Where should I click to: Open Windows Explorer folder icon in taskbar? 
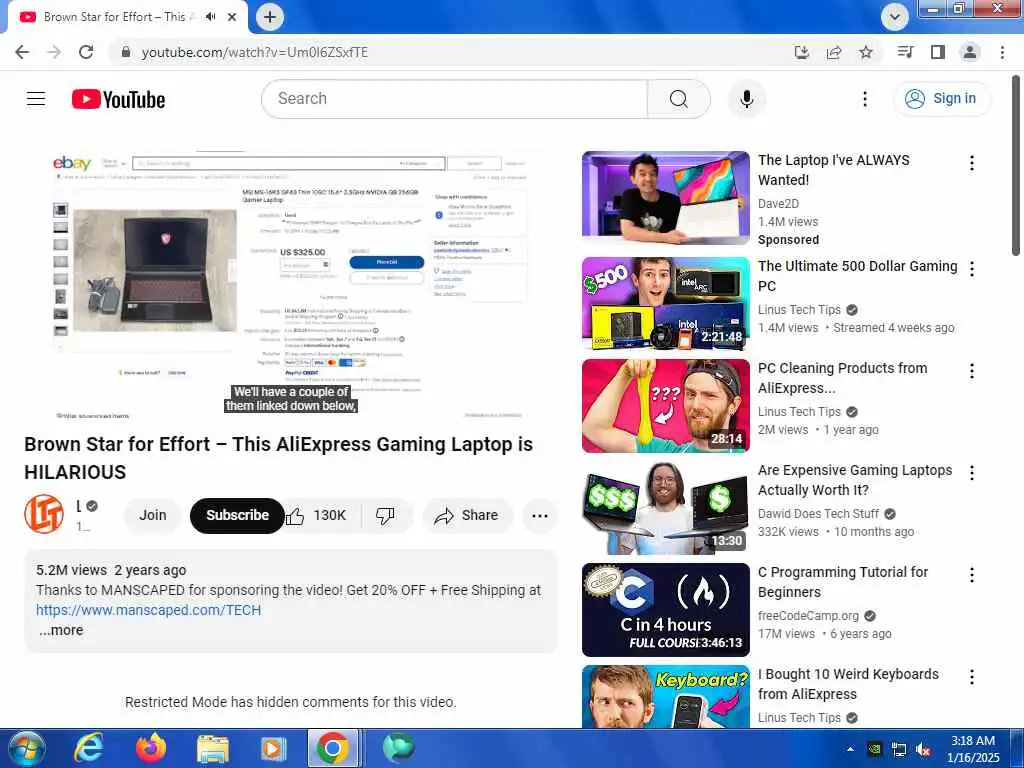tap(212, 748)
